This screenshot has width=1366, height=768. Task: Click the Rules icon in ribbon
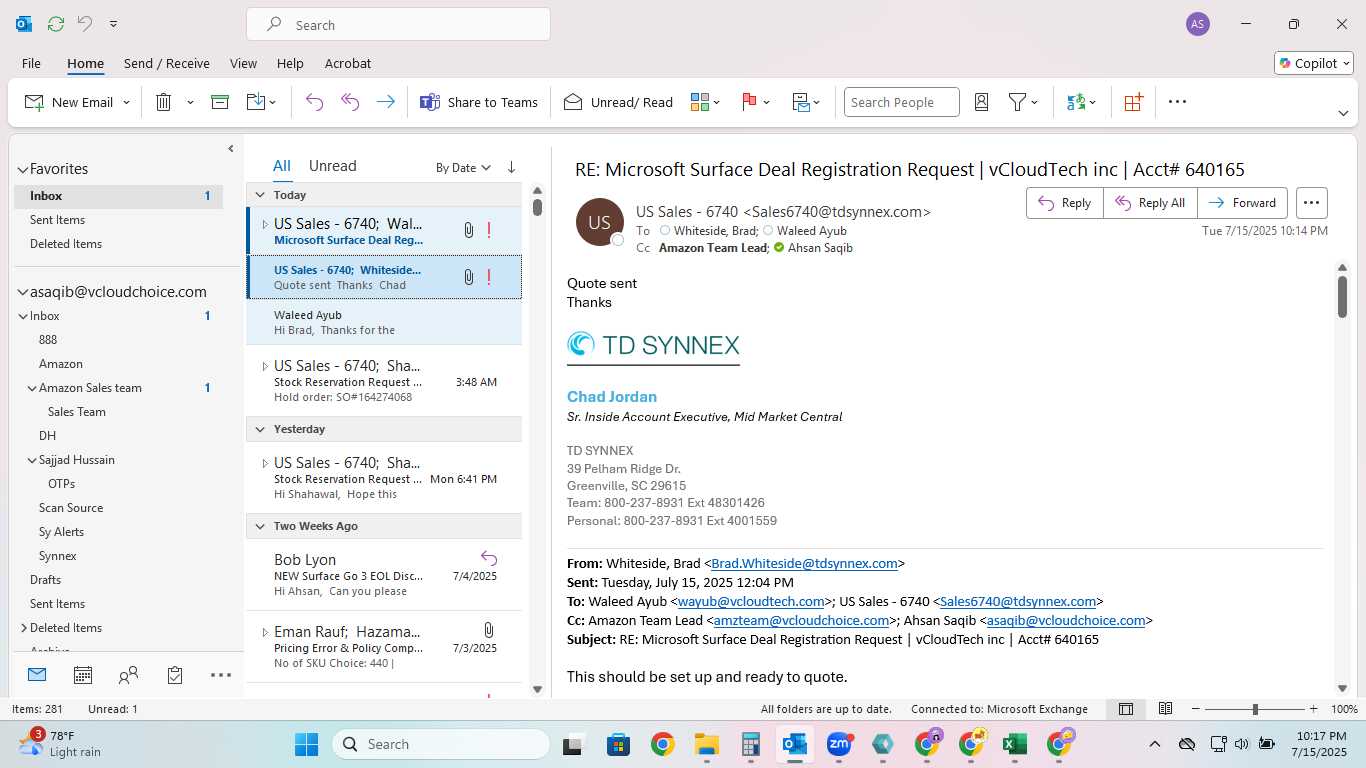point(801,102)
